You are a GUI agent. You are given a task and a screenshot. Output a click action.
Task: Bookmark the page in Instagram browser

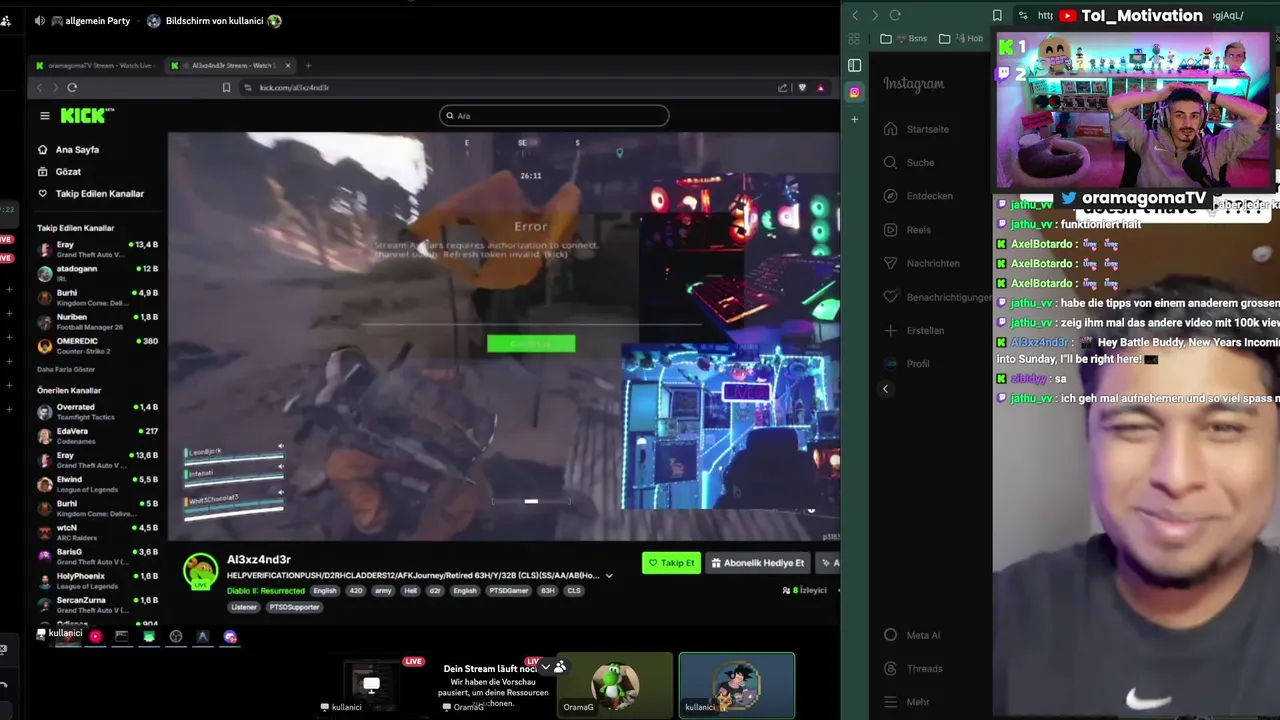(997, 15)
